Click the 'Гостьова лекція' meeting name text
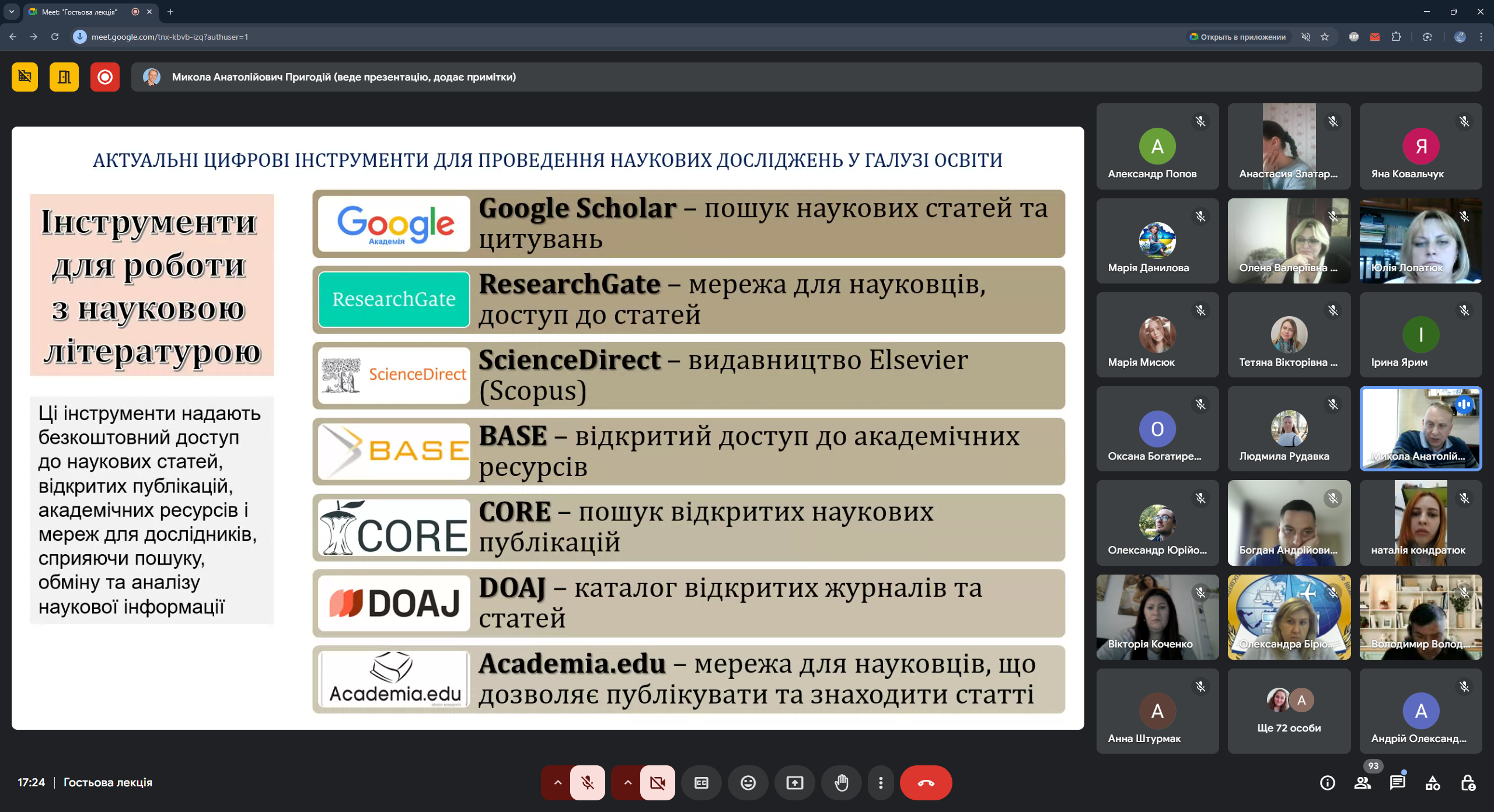 point(108,782)
